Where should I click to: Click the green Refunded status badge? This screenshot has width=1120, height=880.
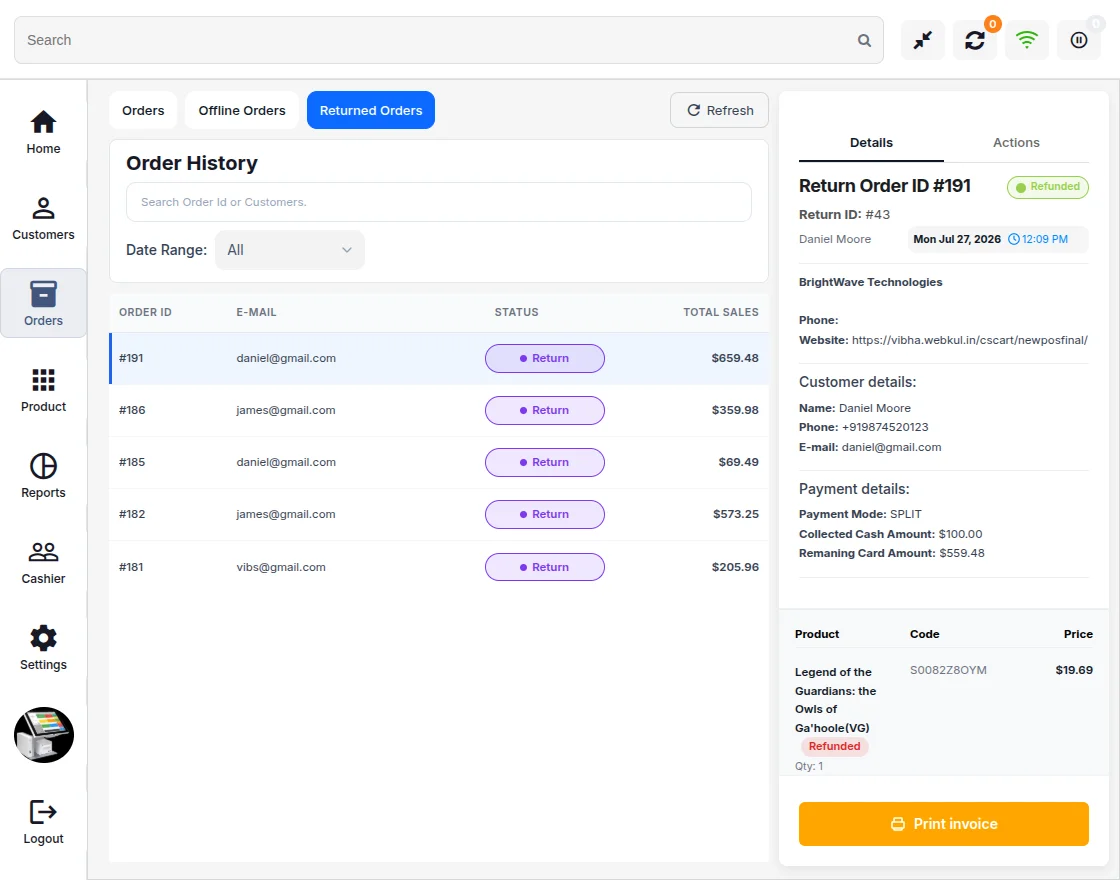(1048, 187)
